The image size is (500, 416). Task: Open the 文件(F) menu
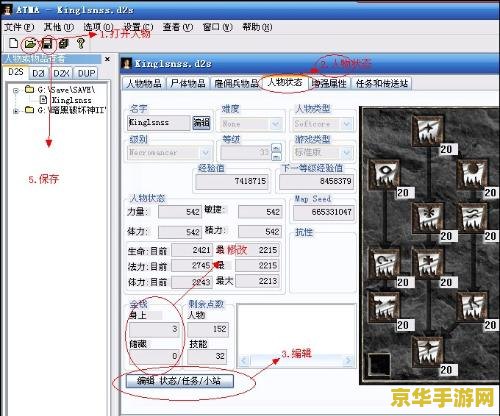19,27
